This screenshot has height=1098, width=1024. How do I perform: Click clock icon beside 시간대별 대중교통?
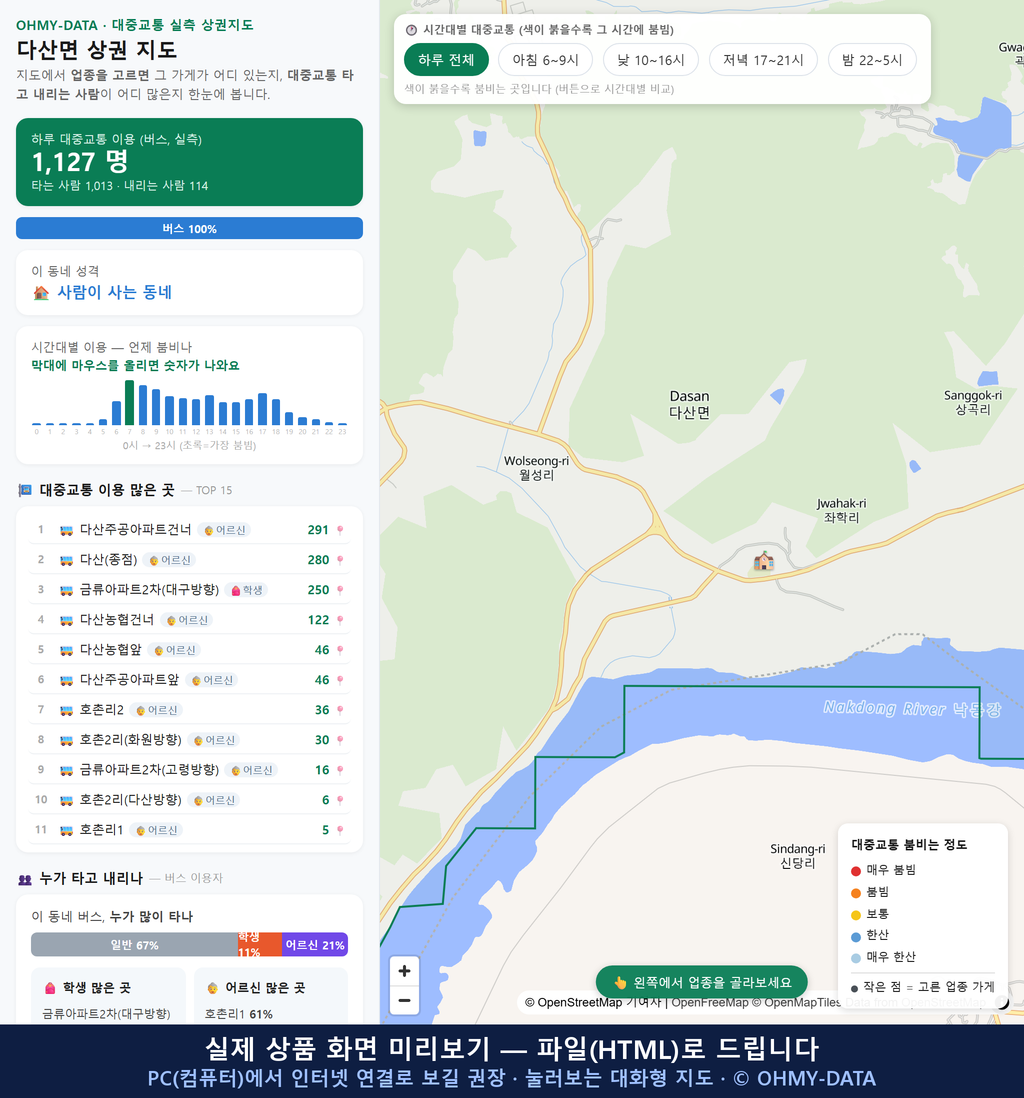(x=412, y=30)
